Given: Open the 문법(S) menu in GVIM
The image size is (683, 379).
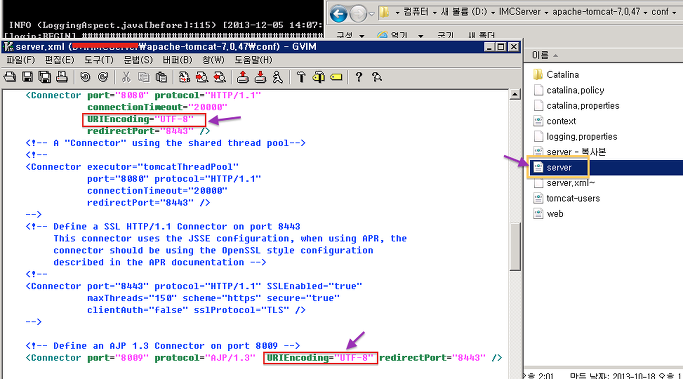Looking at the screenshot, I should pos(138,60).
